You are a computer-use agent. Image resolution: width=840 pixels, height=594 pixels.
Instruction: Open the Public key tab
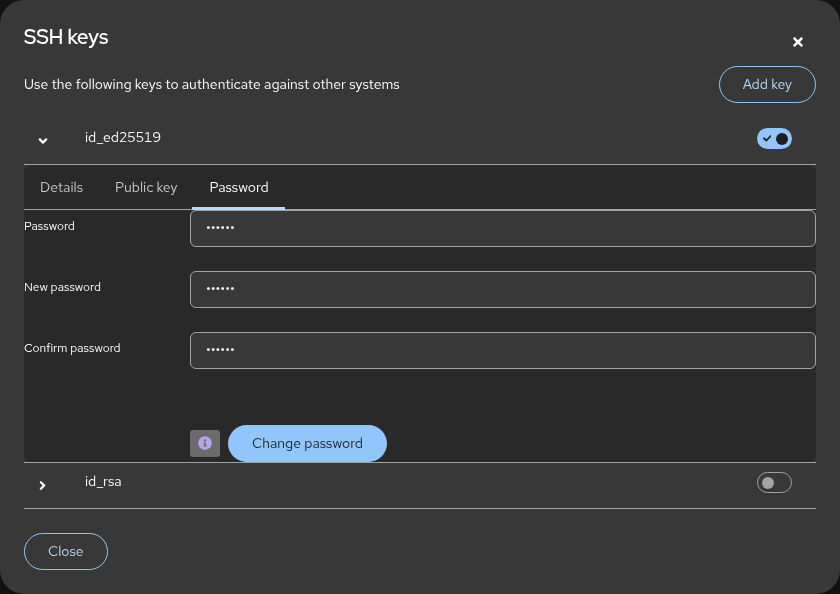point(146,187)
